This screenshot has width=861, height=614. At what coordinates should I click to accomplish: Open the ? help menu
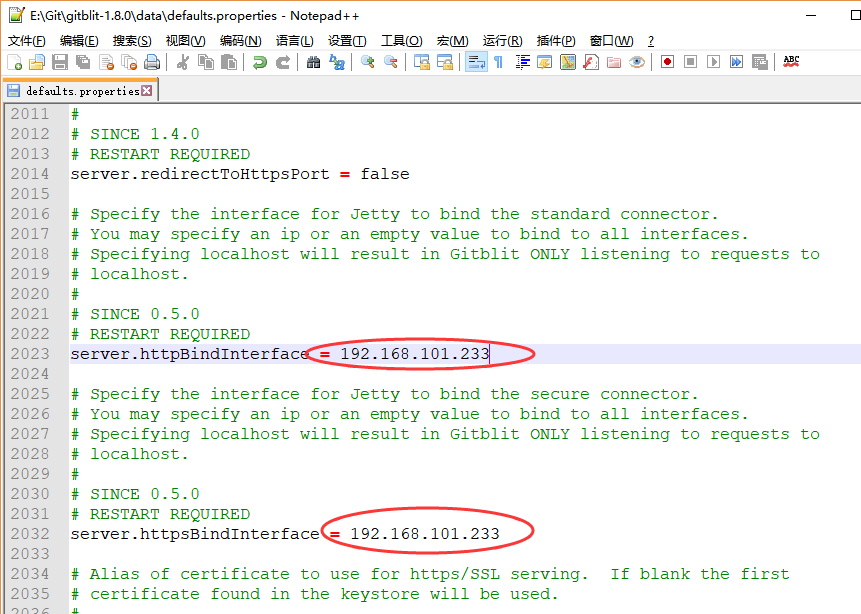point(651,41)
